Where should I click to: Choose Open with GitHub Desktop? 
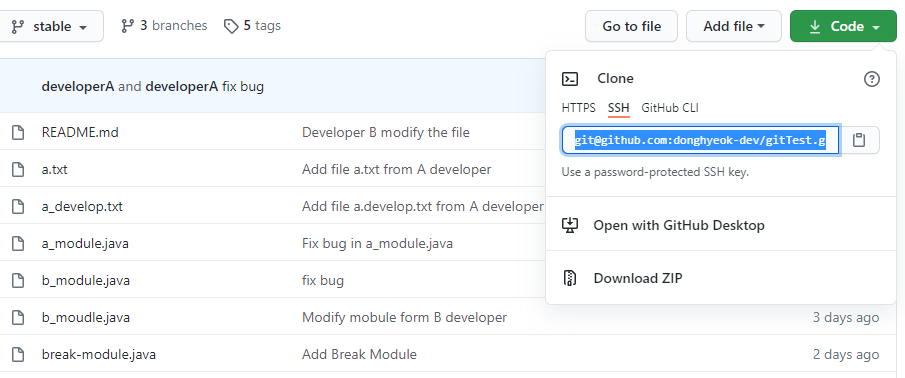point(679,225)
